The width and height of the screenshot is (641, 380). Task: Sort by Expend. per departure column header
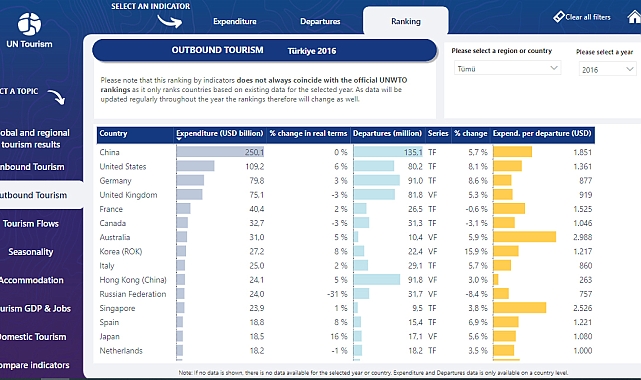[x=542, y=134]
